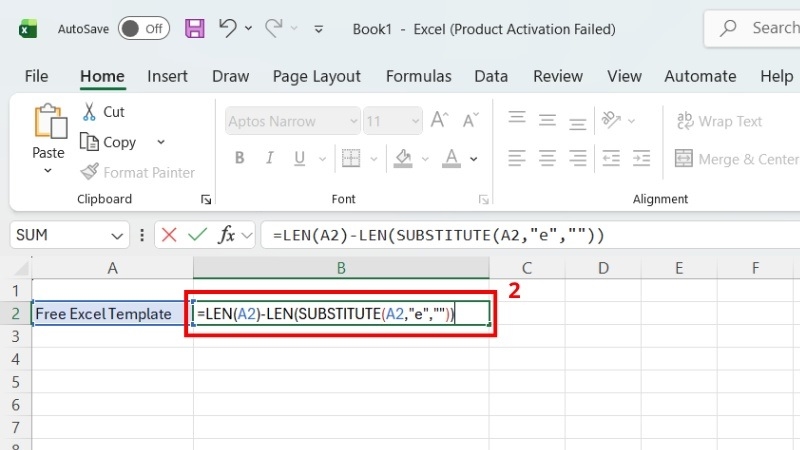Click Format Painter button
800x450 pixels.
(x=138, y=172)
